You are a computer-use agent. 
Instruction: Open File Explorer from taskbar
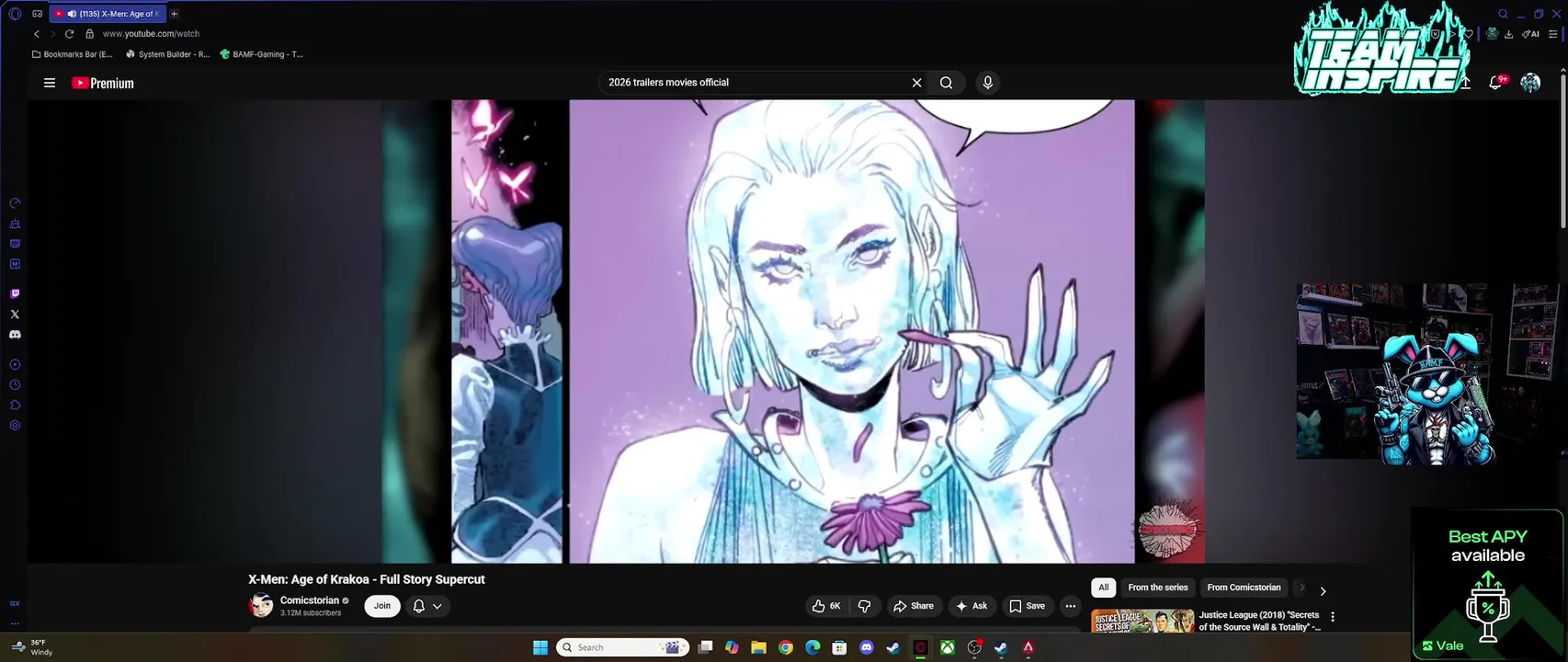pos(758,647)
